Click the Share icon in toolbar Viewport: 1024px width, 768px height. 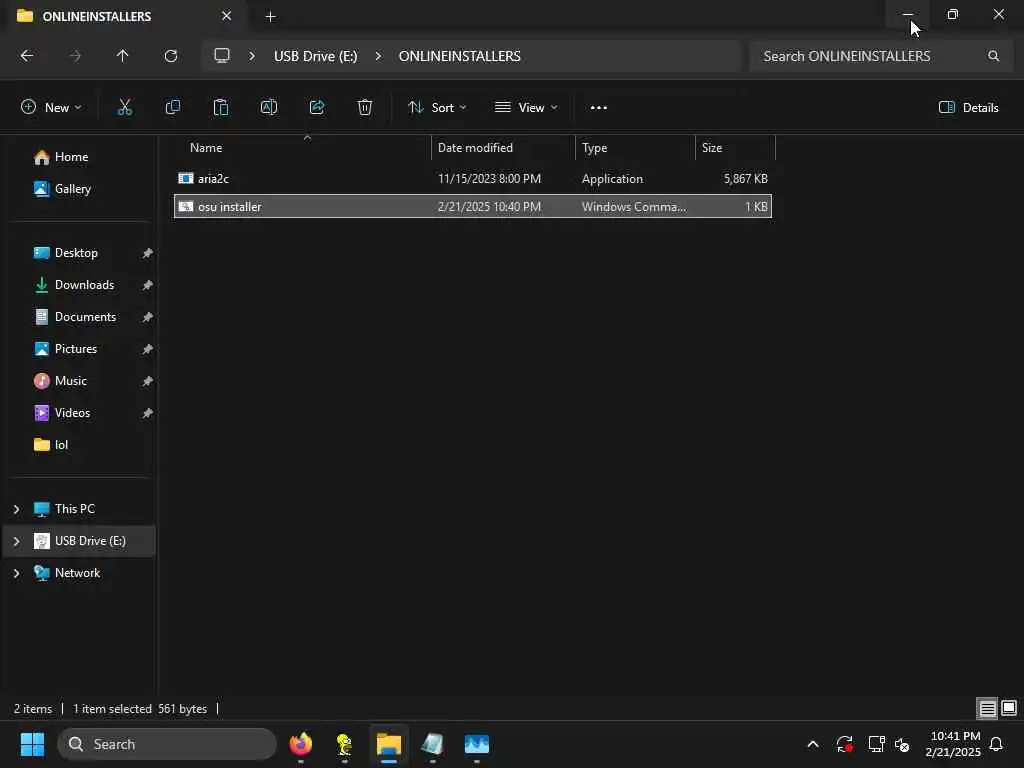pyautogui.click(x=317, y=107)
